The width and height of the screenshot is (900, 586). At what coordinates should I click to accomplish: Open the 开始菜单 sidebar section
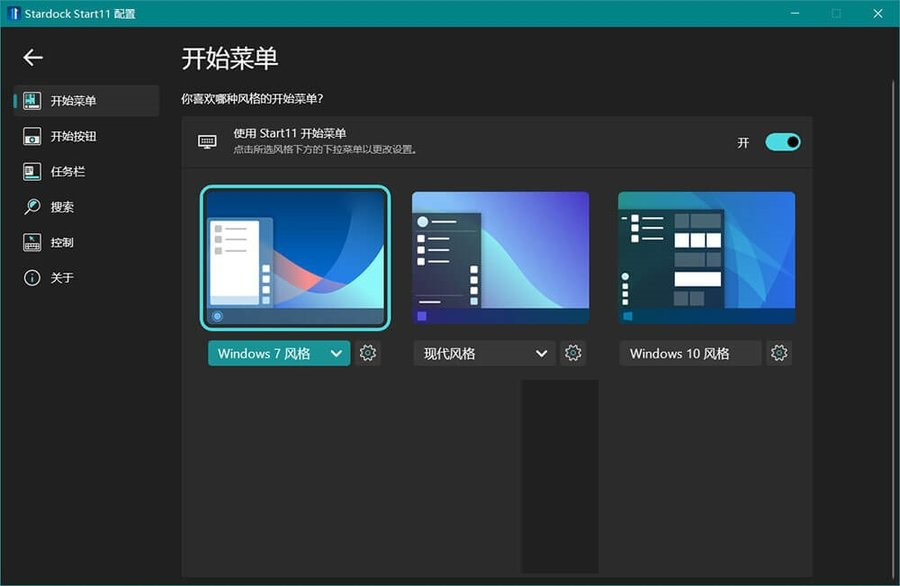[86, 101]
